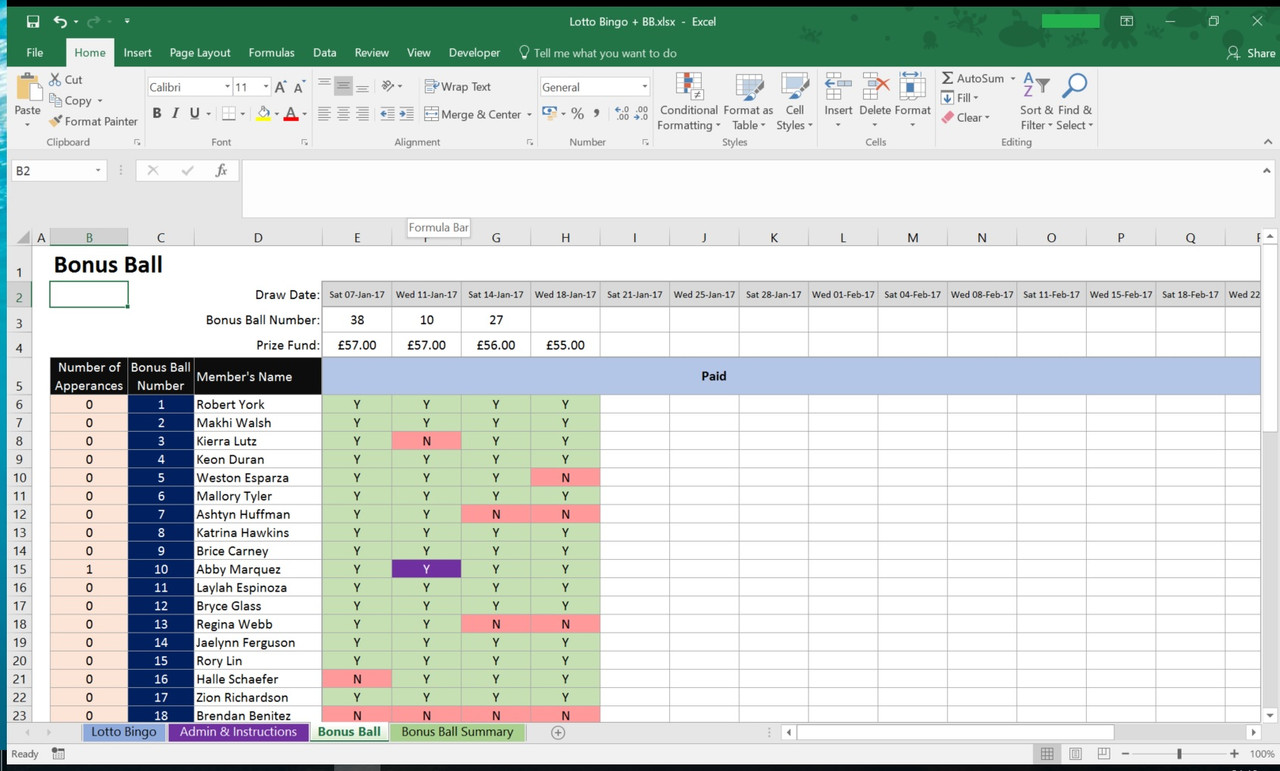Cut the selected cell

click(66, 79)
